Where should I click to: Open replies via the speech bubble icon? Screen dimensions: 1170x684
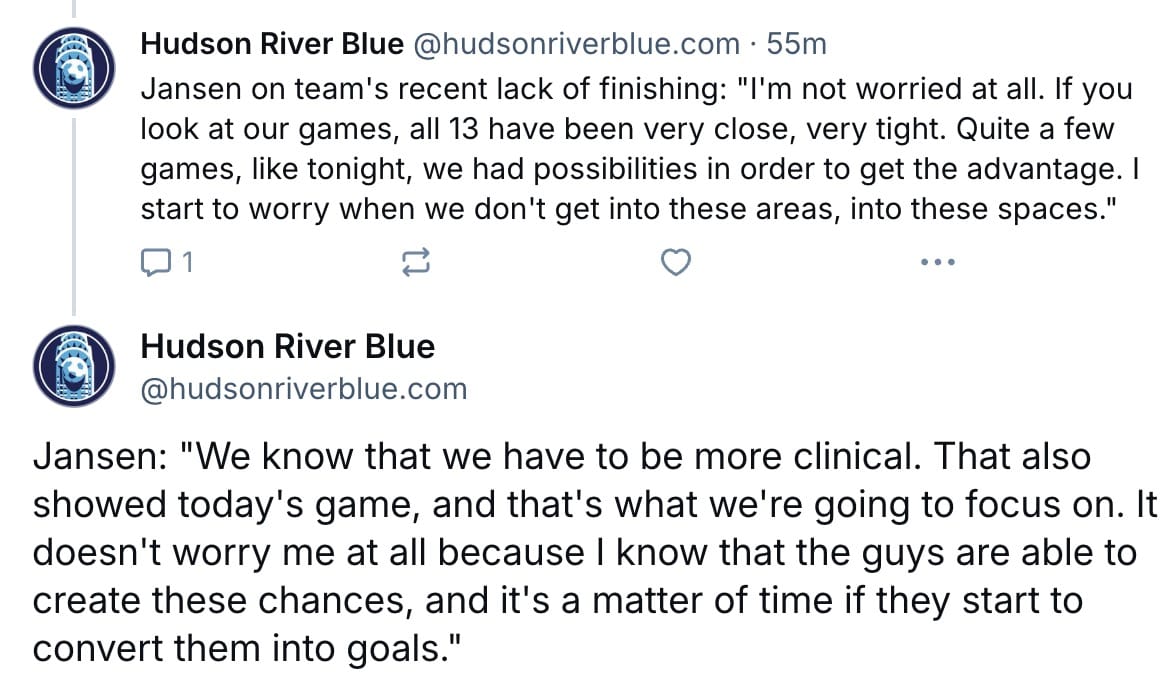point(154,263)
